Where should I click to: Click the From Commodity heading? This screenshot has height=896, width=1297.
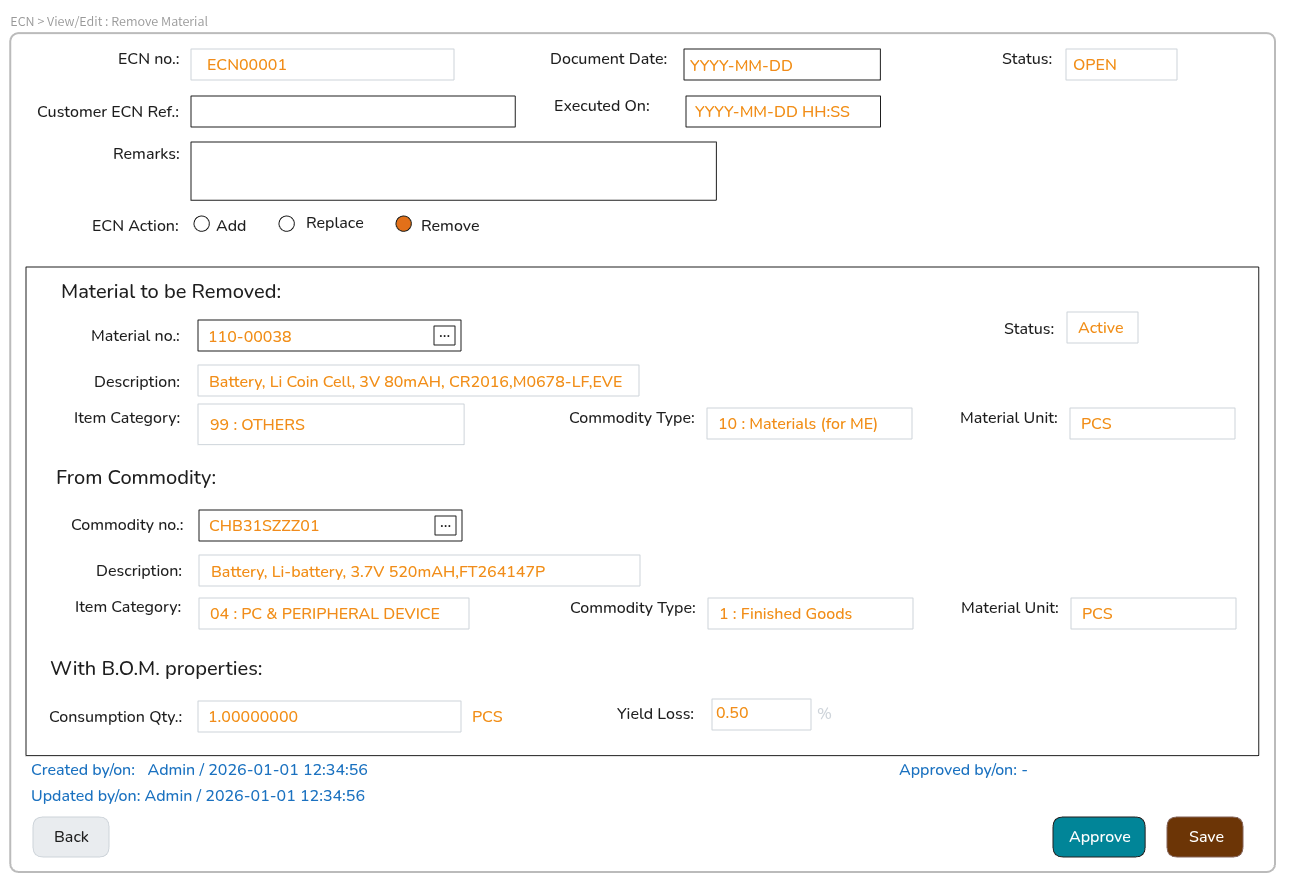click(x=136, y=478)
